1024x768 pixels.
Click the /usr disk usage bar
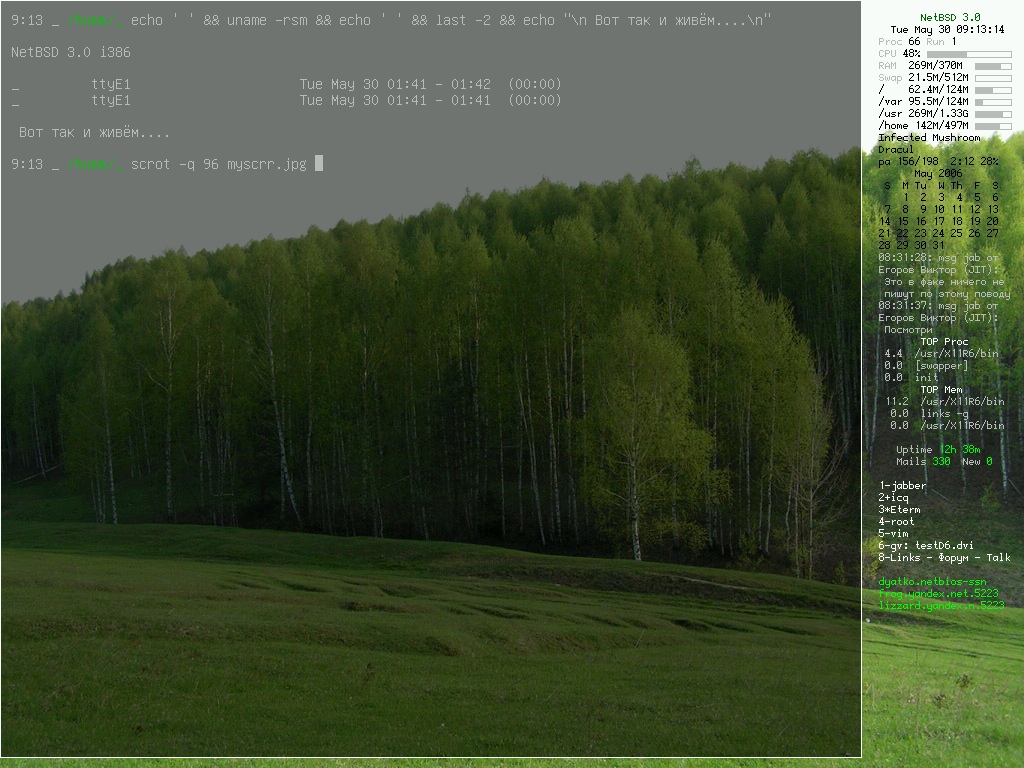pyautogui.click(x=993, y=114)
